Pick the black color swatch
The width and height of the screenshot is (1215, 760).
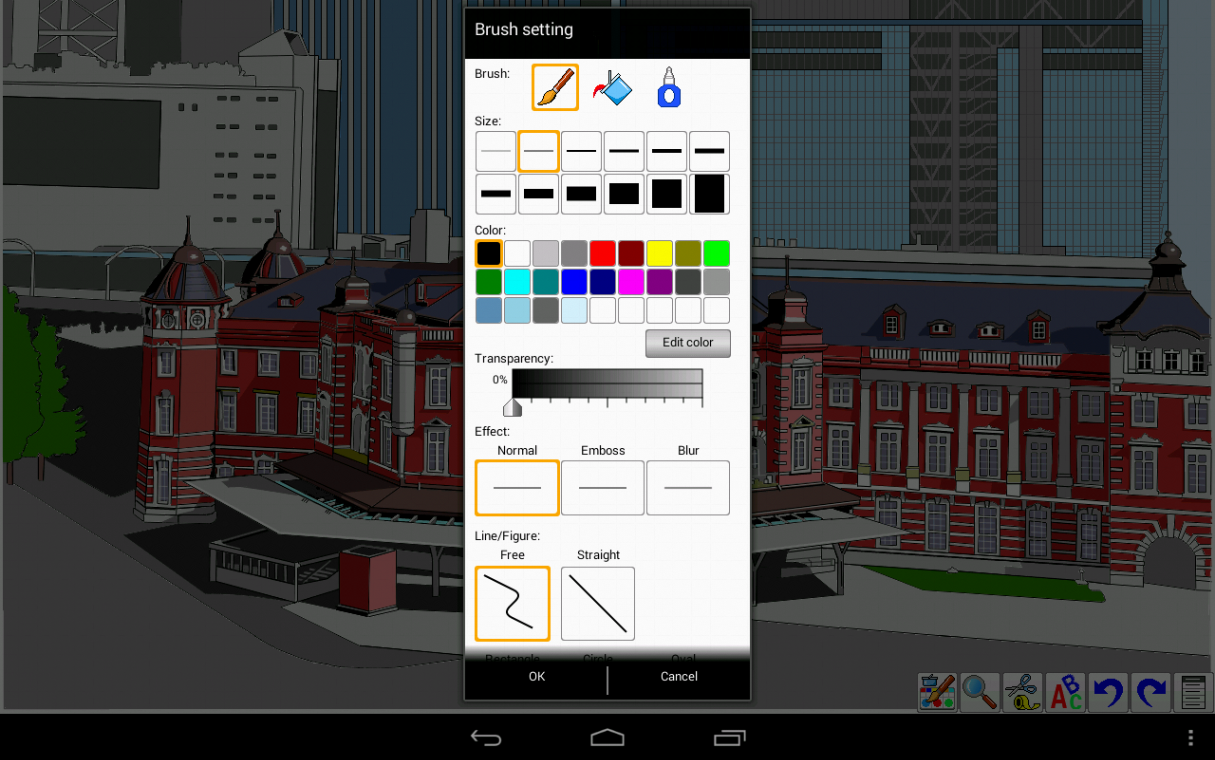pos(489,253)
